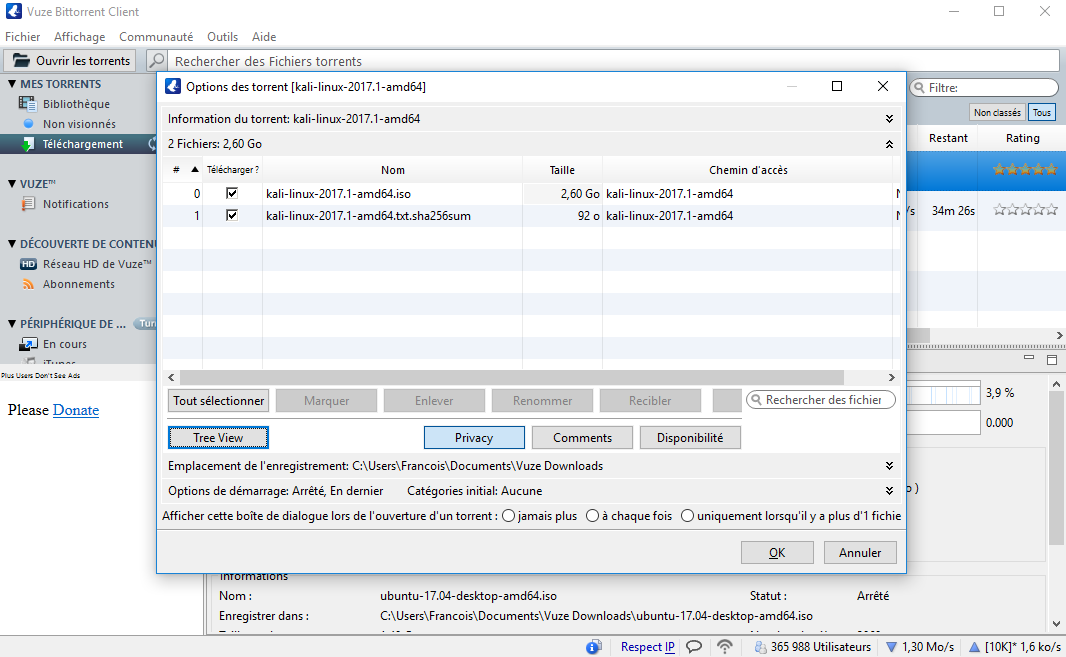Open the Communauté menu
The image size is (1066, 657).
[156, 37]
